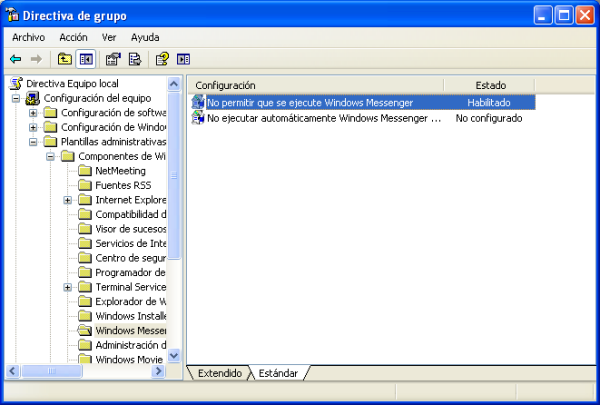
Task: Click the Back arrow toolbar icon
Action: pos(15,59)
